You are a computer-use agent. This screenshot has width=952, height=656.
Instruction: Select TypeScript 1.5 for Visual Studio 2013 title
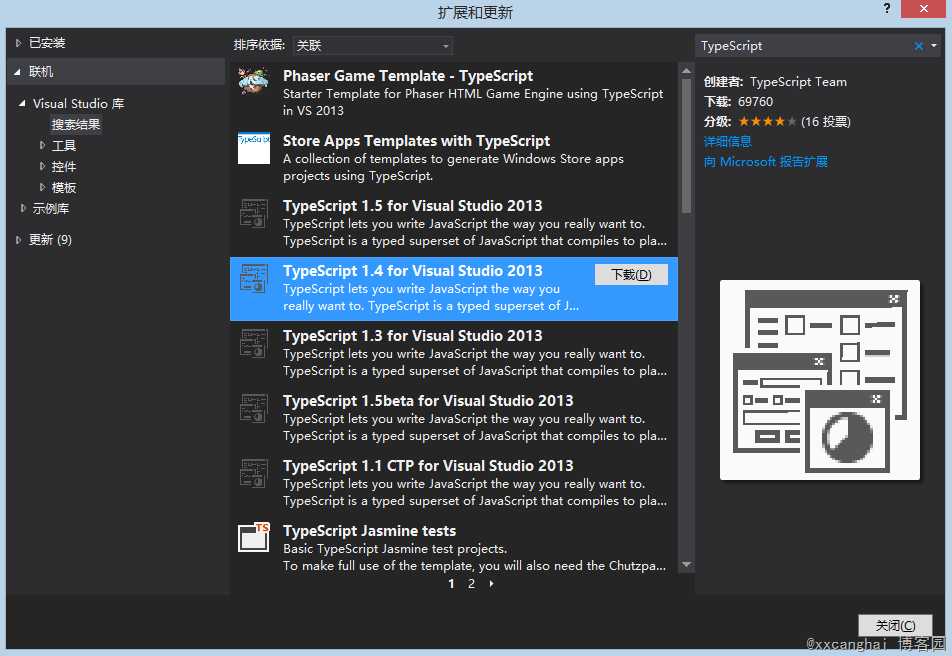pyautogui.click(x=413, y=206)
